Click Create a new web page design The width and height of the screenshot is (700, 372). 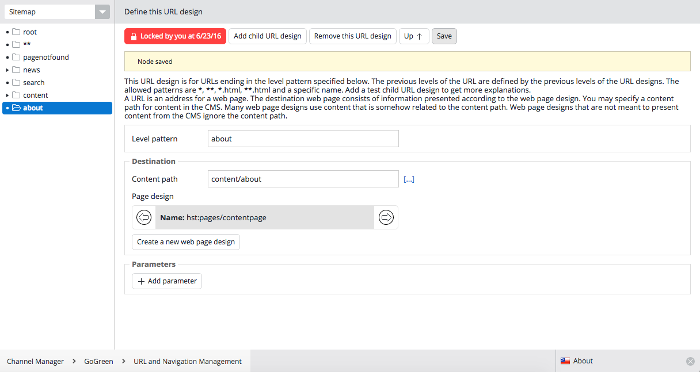186,242
